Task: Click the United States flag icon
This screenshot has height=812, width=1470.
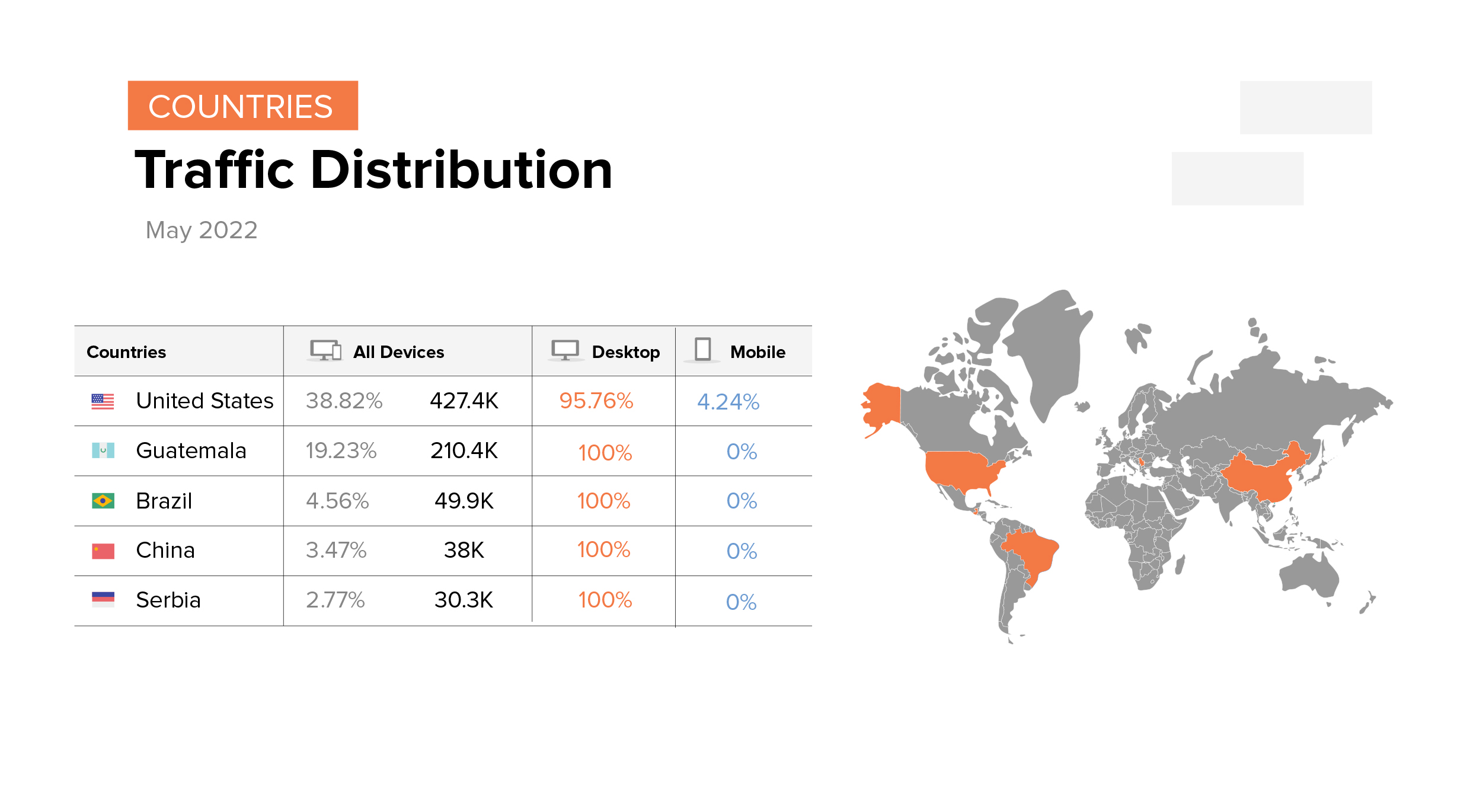Action: 103,401
